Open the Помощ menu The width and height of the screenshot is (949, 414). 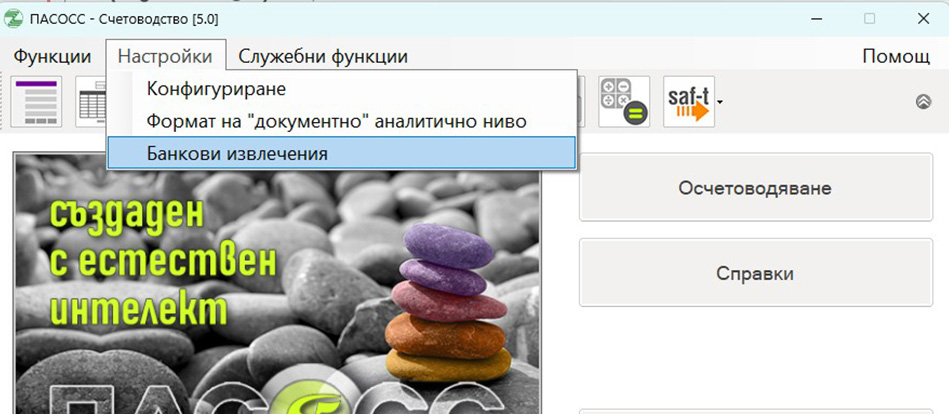pos(896,56)
